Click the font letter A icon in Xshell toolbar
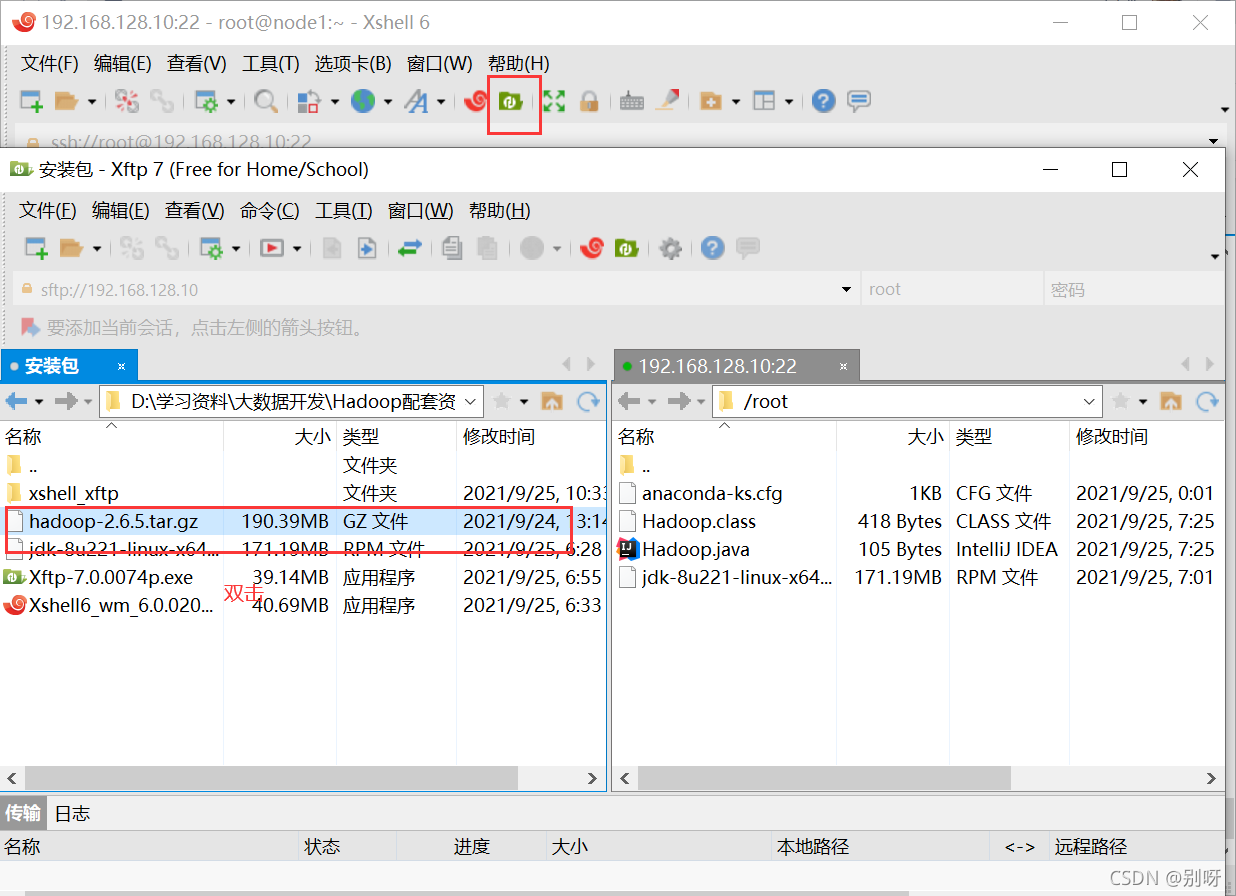Screen dimensions: 1236x896 click(415, 101)
